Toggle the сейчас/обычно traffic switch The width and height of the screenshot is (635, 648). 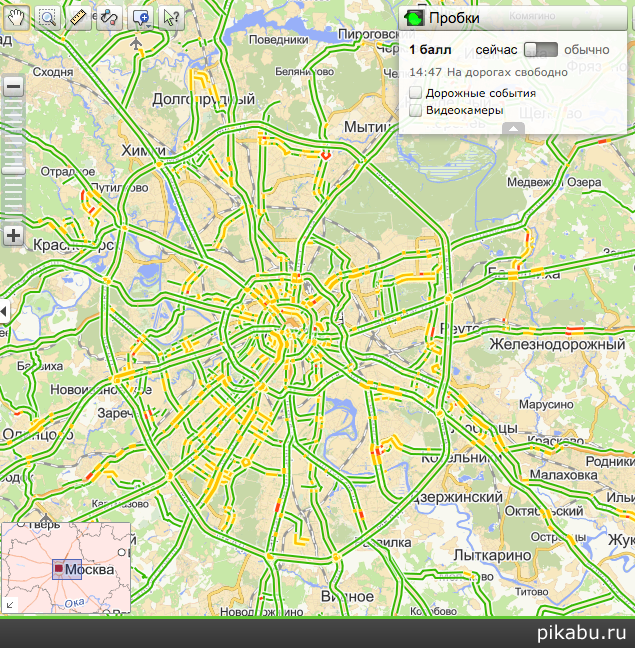coord(540,50)
